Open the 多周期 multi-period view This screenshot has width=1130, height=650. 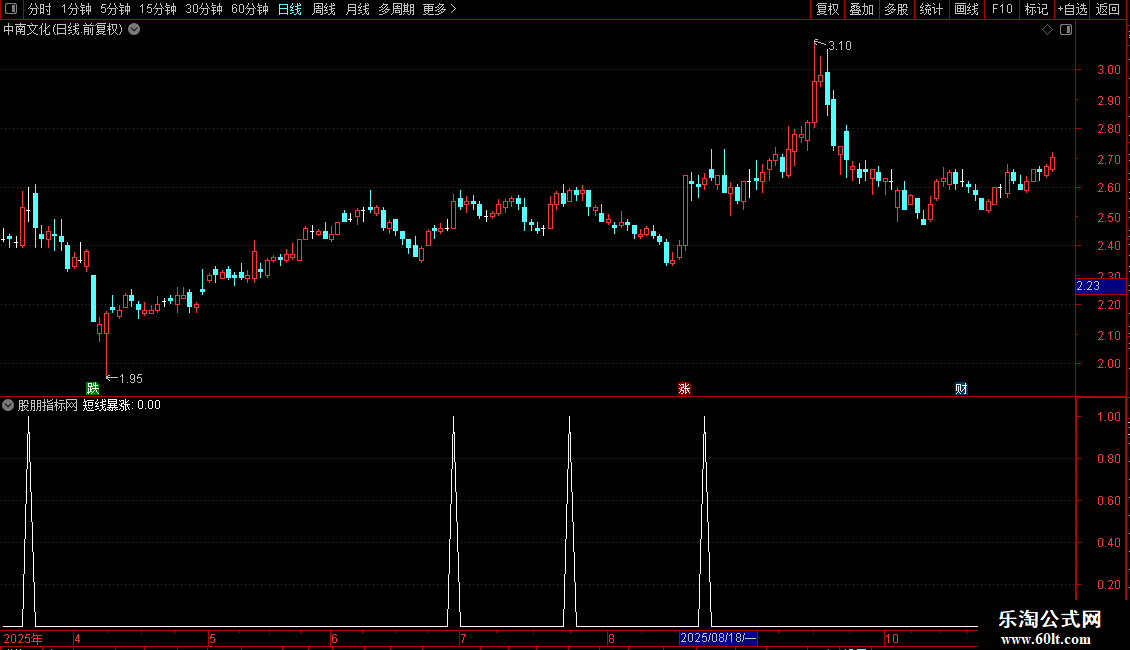(x=396, y=9)
